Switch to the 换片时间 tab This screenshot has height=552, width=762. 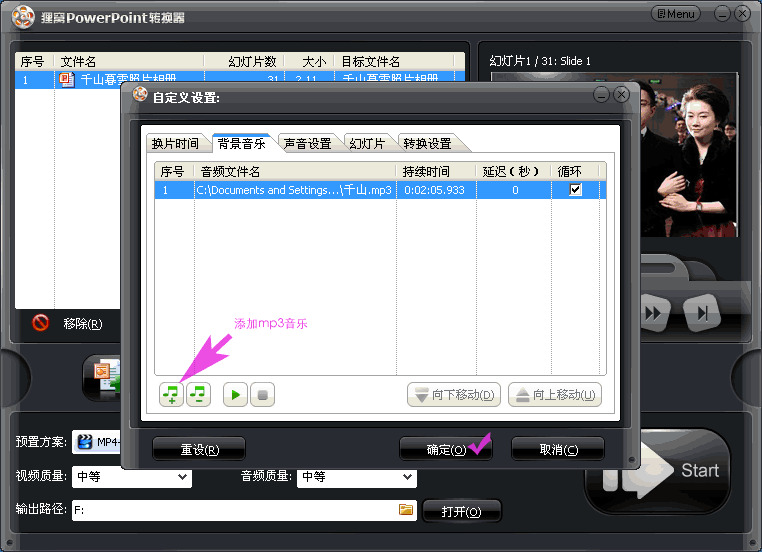175,144
